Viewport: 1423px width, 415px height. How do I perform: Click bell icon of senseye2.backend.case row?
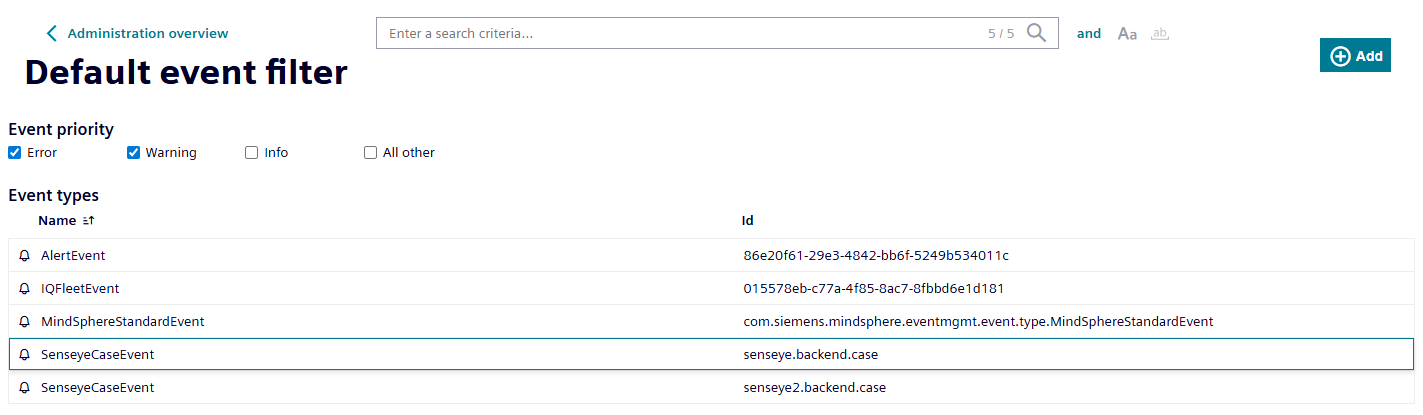coord(24,388)
